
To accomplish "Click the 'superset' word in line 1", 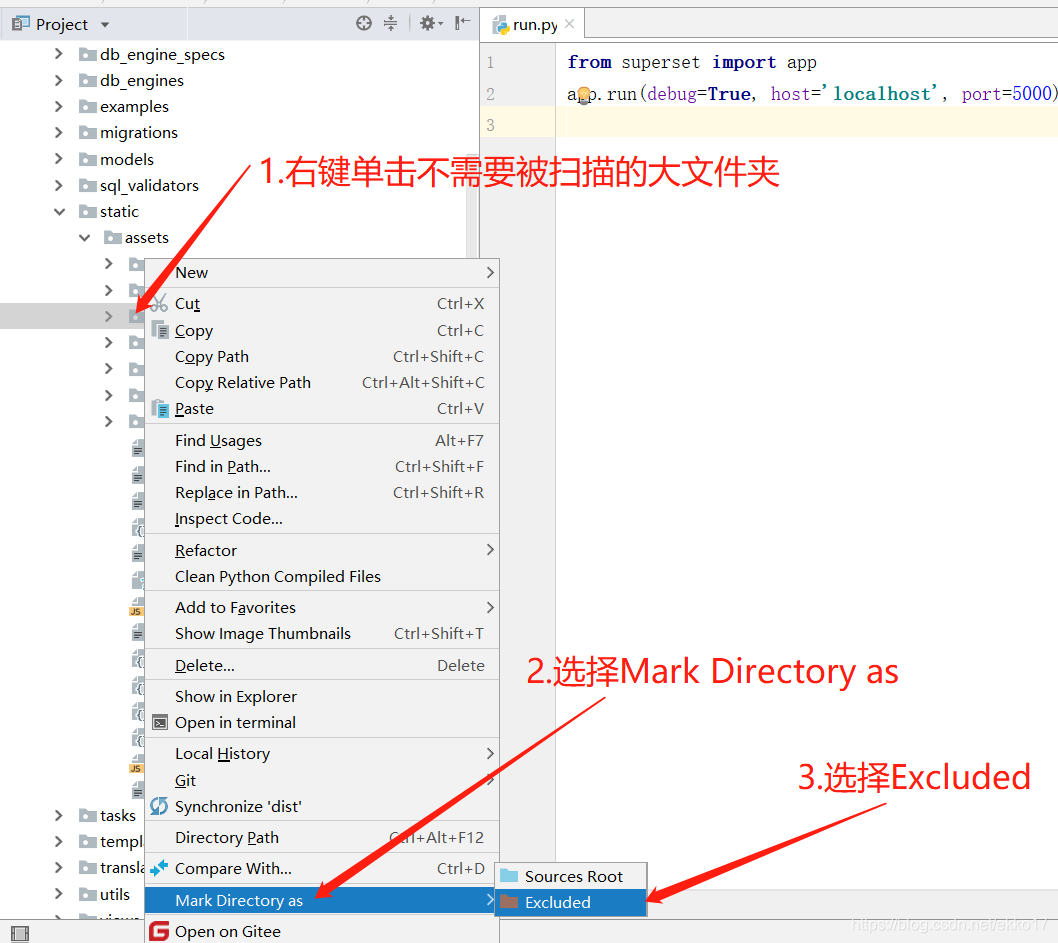I will pos(660,63).
